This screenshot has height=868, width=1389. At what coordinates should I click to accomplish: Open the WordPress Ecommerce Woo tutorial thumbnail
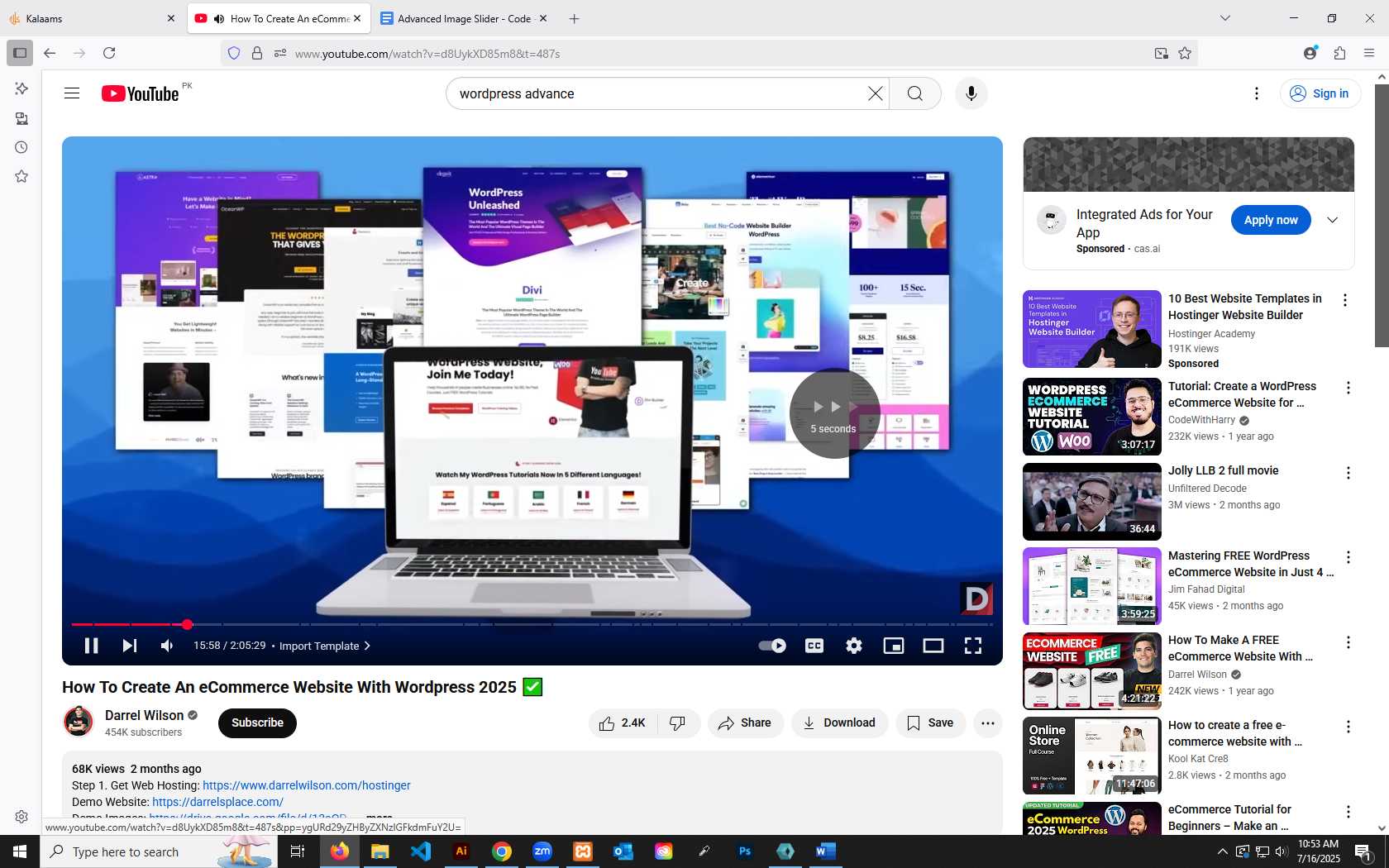[1092, 417]
